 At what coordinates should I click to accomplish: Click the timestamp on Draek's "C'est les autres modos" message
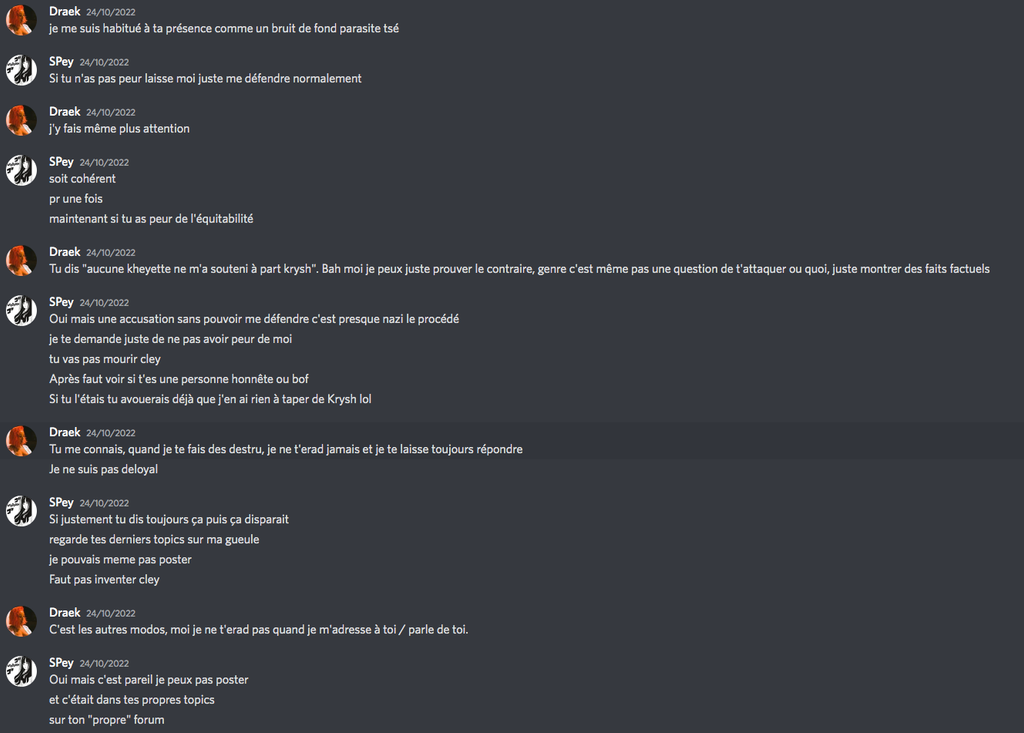[110, 613]
